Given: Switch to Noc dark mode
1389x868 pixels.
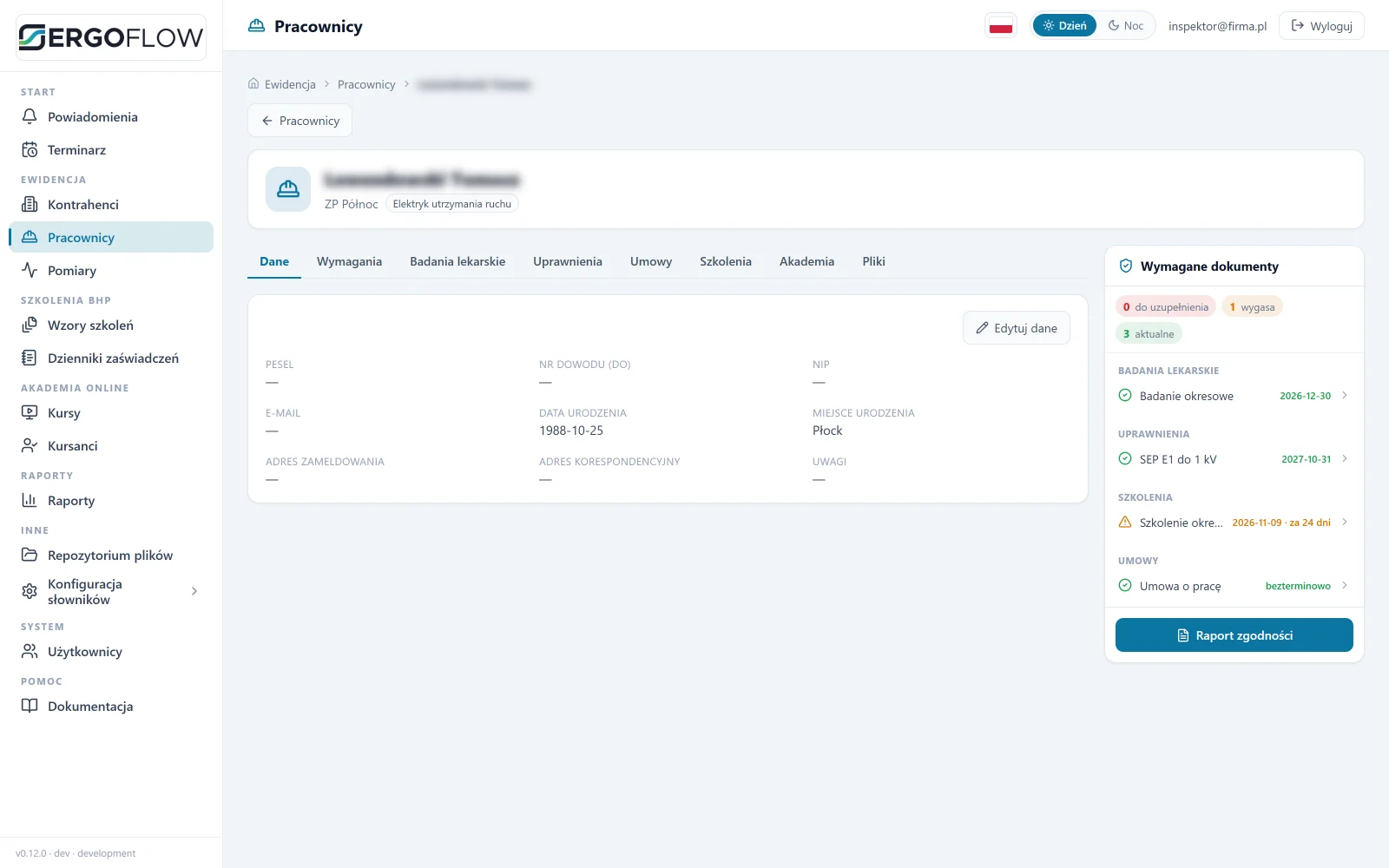Looking at the screenshot, I should [1126, 26].
